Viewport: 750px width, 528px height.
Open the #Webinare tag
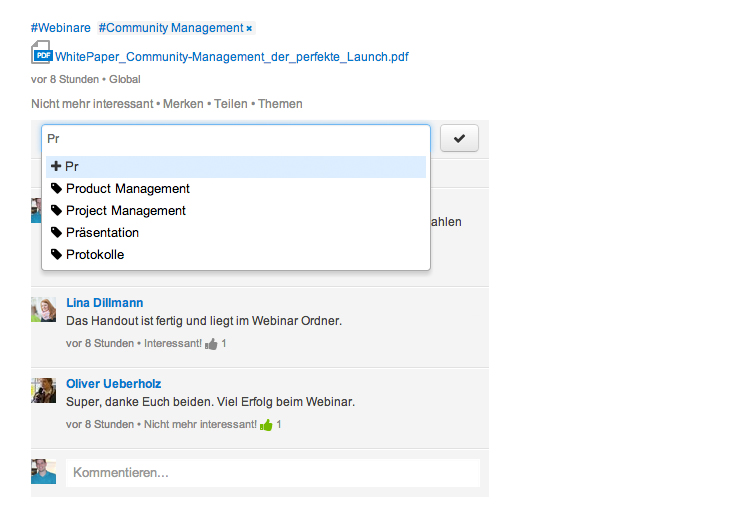coord(61,28)
